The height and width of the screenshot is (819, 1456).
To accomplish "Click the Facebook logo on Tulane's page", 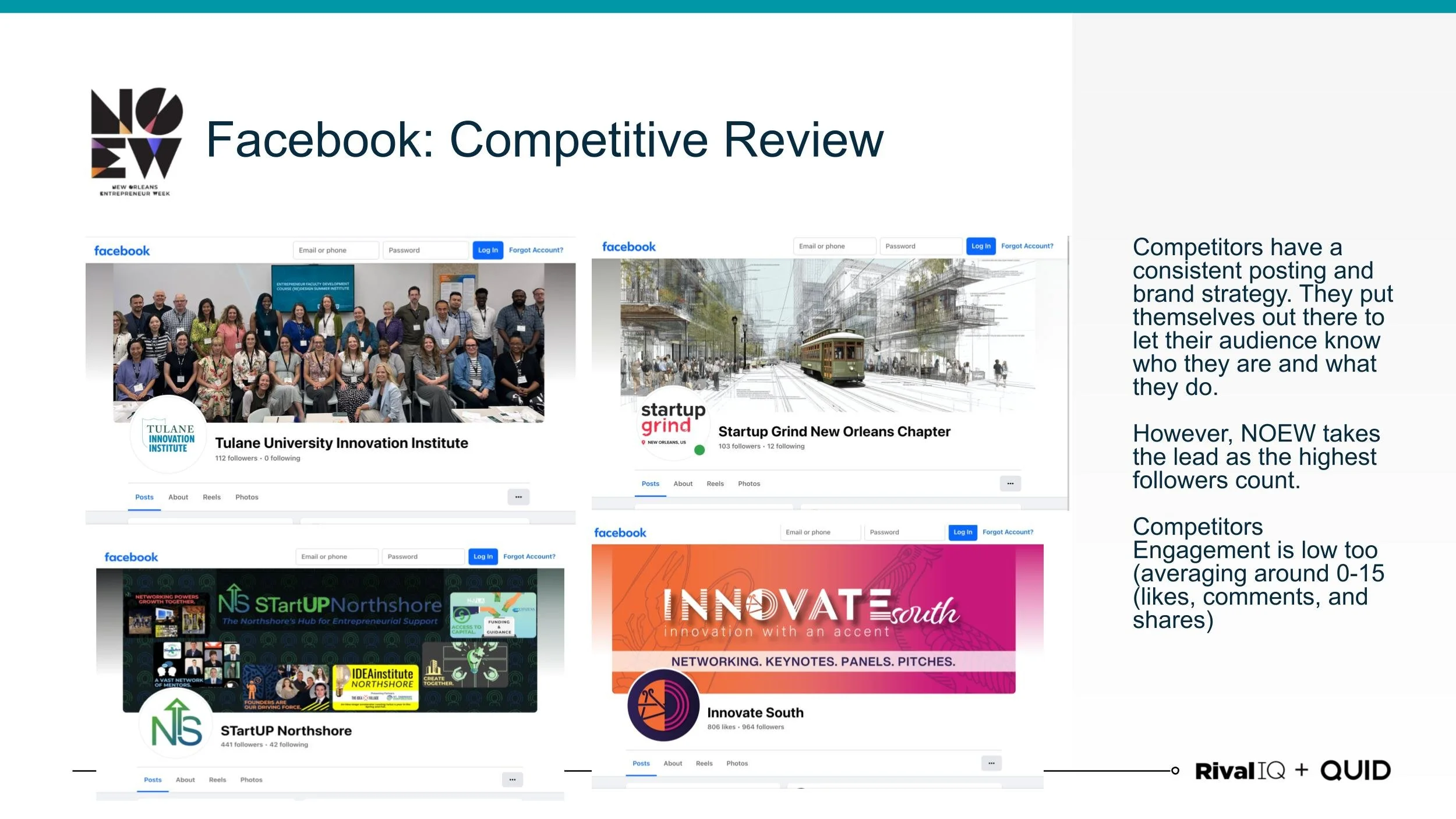I will (122, 250).
